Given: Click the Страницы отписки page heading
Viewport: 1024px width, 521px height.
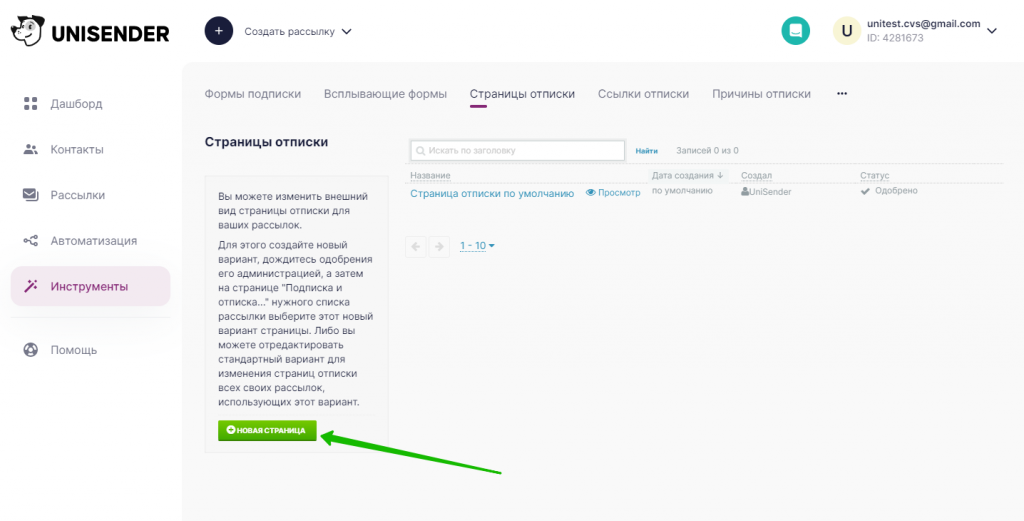Looking at the screenshot, I should [266, 142].
